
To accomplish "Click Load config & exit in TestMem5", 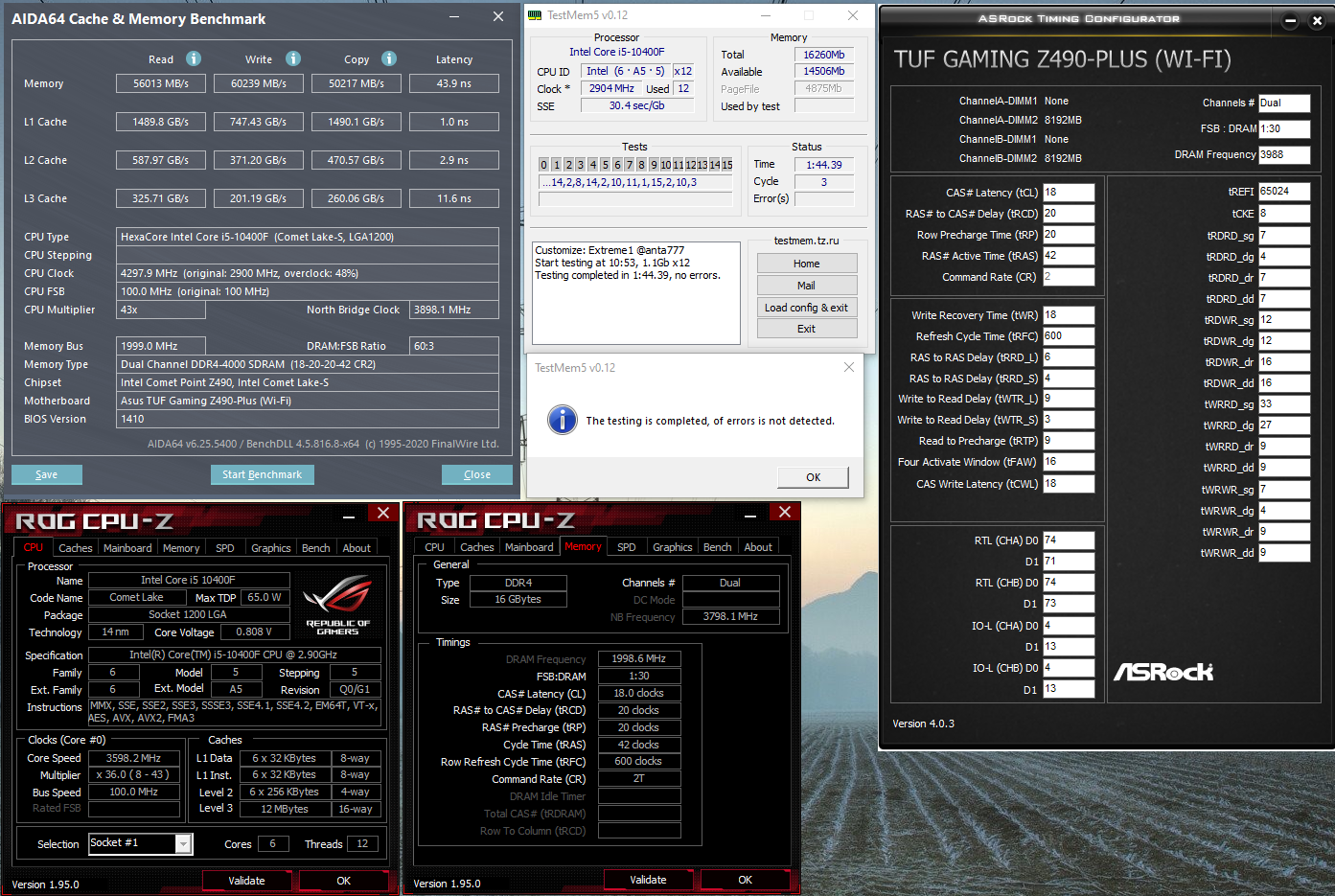I will point(806,308).
